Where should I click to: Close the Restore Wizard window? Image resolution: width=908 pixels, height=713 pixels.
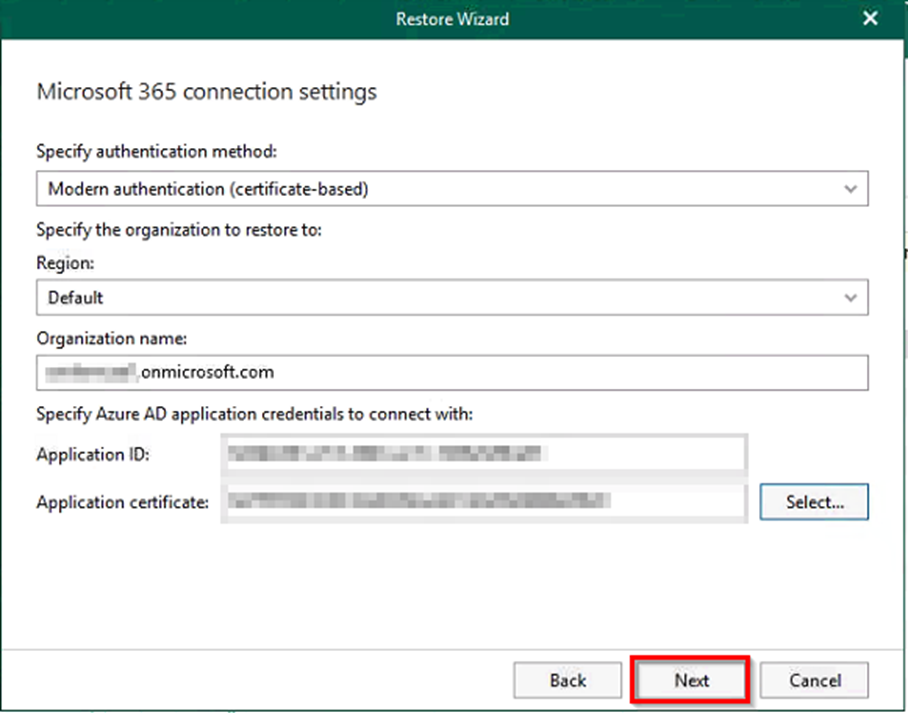point(870,19)
